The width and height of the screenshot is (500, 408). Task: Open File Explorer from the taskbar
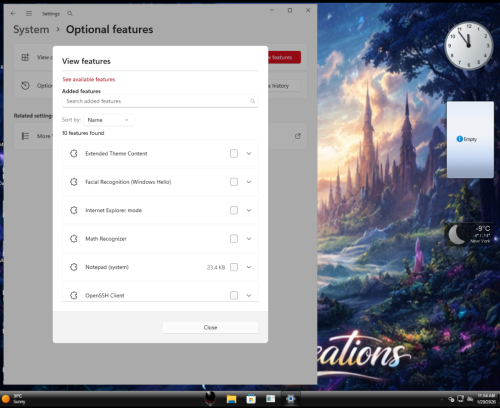(231, 399)
